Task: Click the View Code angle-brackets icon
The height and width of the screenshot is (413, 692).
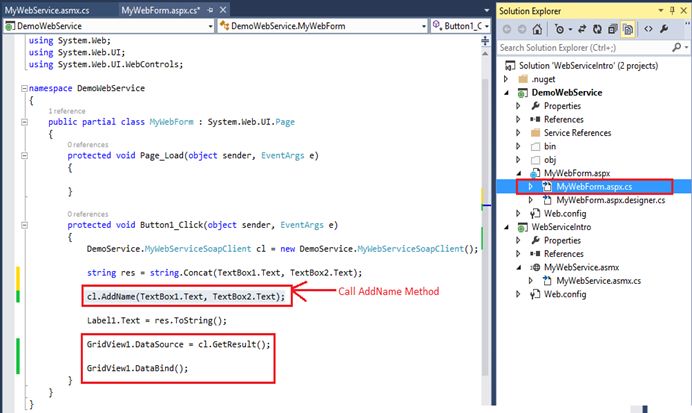Action: pos(648,29)
